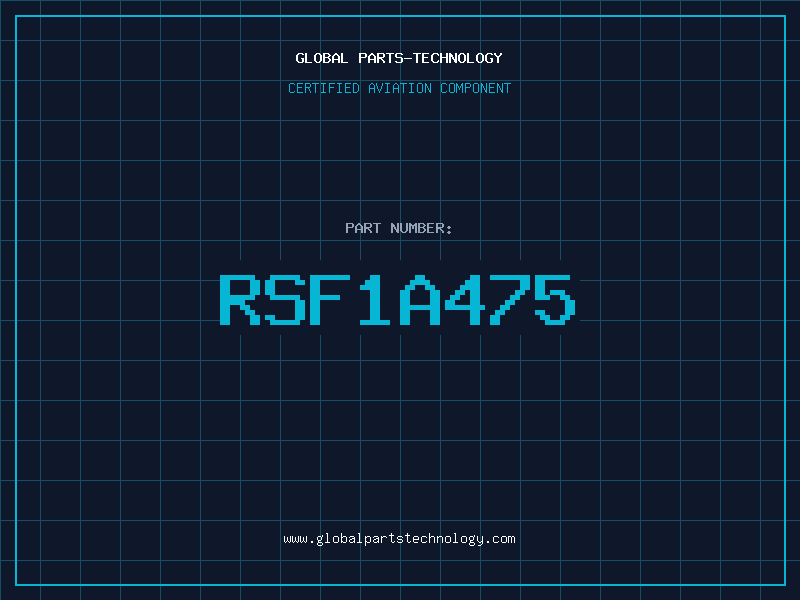Select the word AVIATION in the subtitle
This screenshot has height=600, width=800.
tap(400, 88)
